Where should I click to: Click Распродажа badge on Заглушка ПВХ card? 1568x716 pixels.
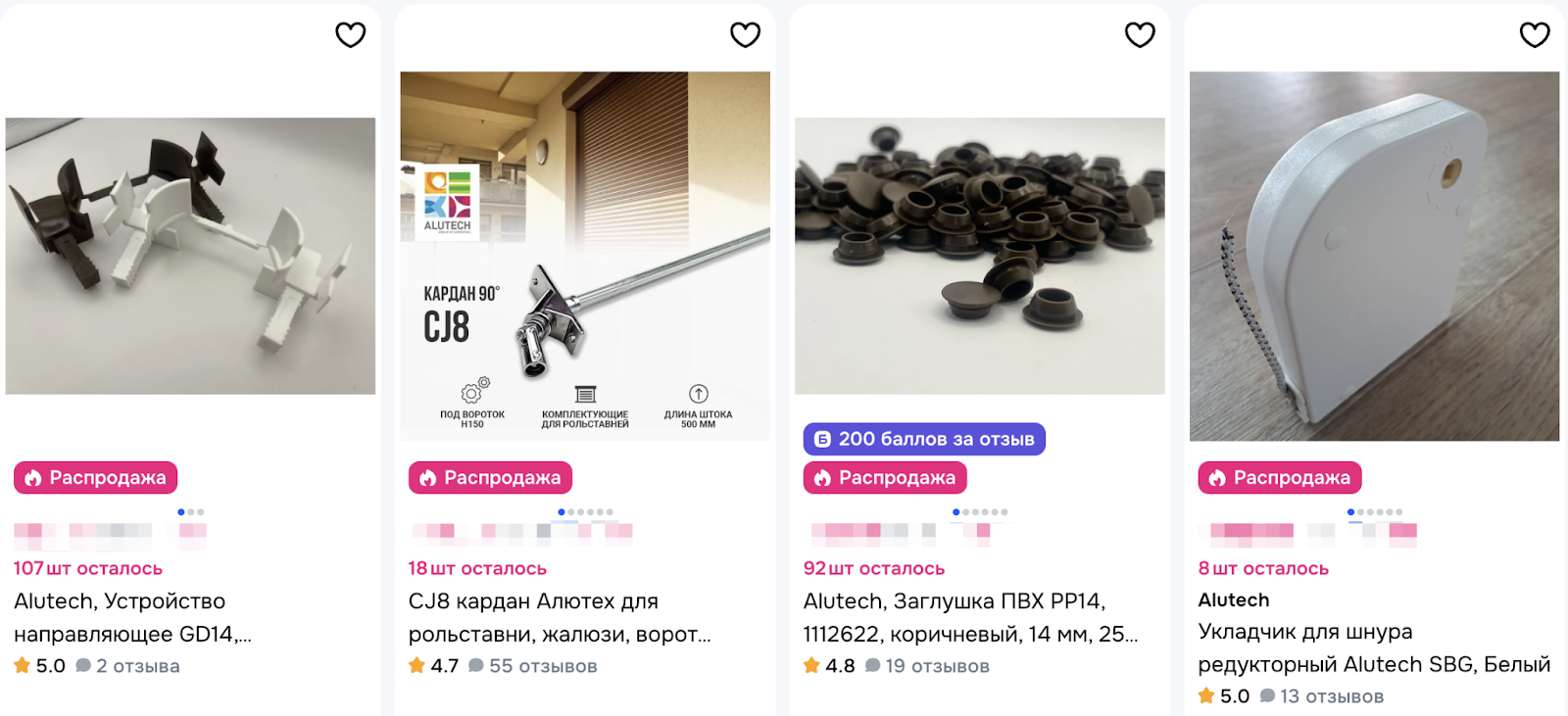click(x=885, y=478)
